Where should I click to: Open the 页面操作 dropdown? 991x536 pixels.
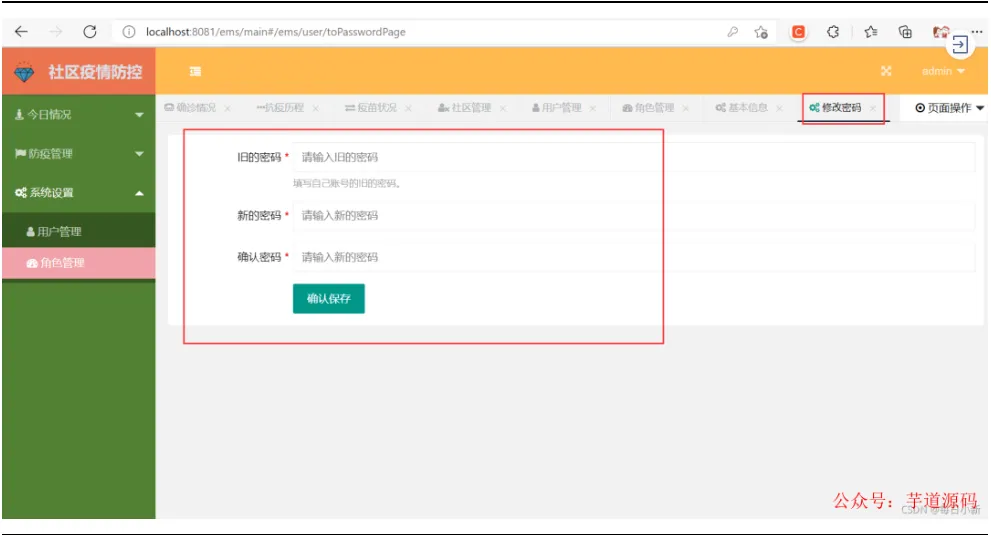(949, 108)
